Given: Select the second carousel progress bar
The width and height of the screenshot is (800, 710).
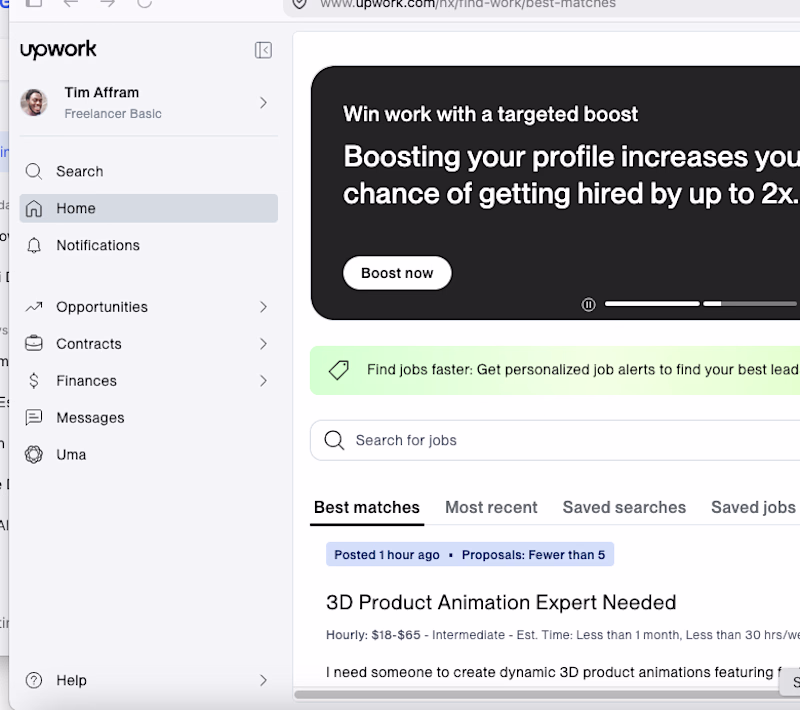Looking at the screenshot, I should [x=750, y=303].
